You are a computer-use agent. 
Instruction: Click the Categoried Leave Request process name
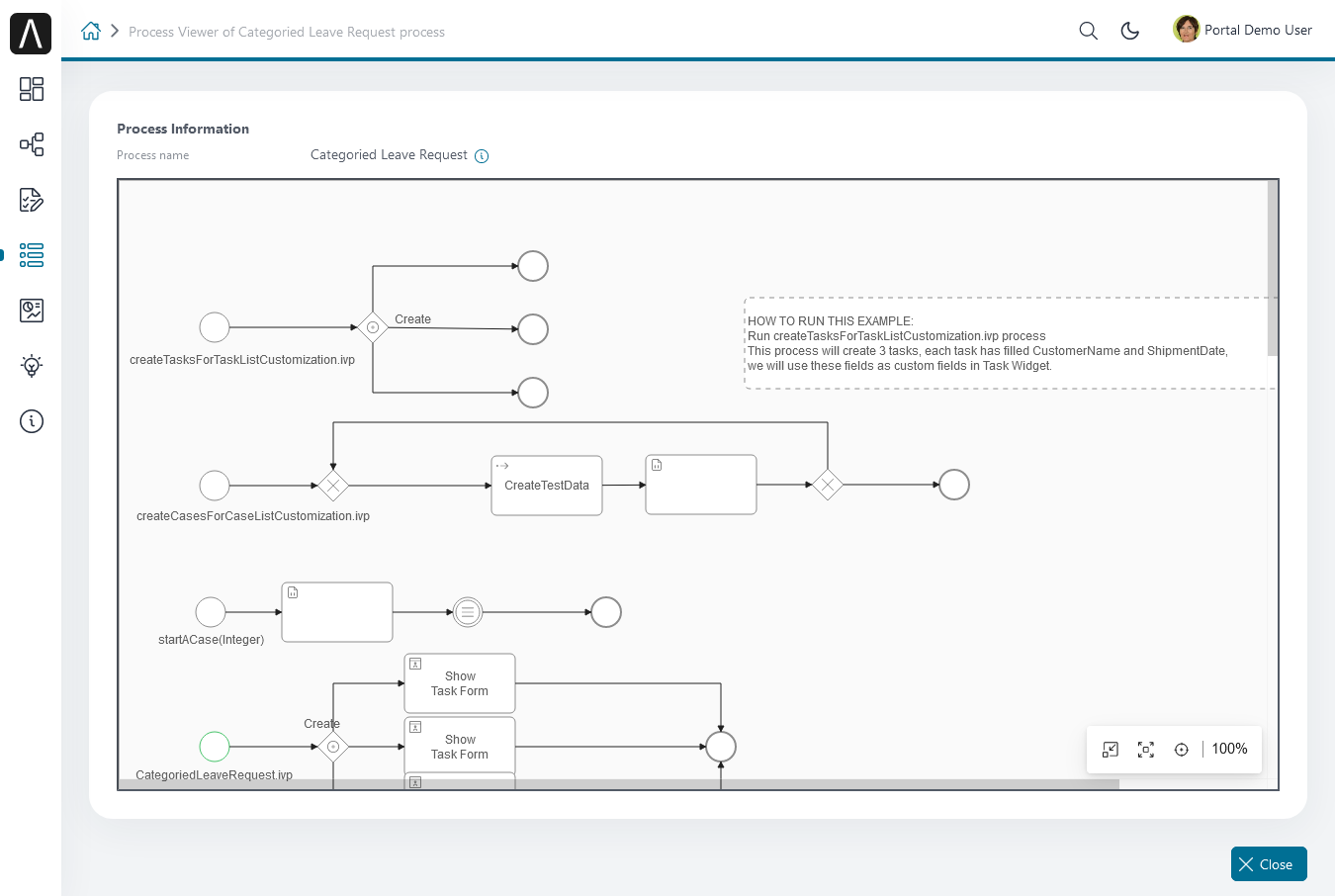click(389, 155)
